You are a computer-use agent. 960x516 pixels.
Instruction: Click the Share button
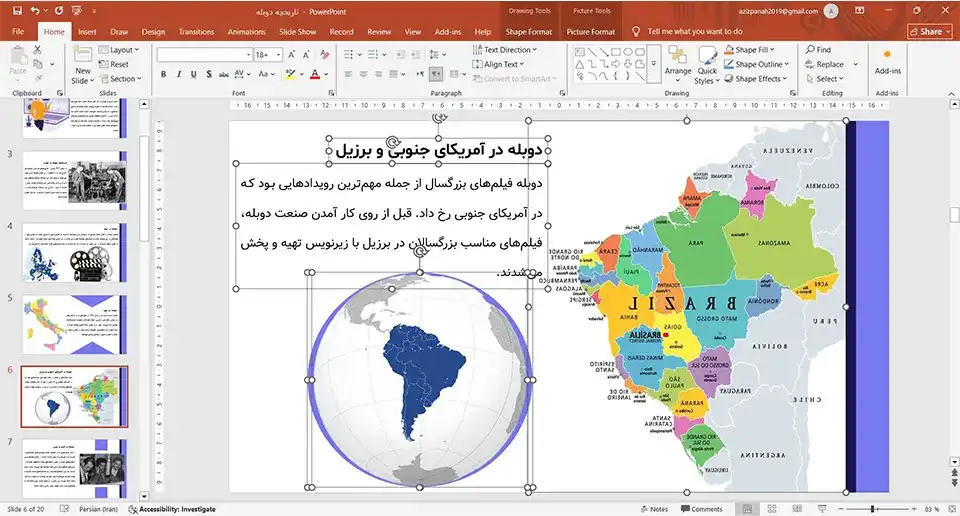click(929, 31)
